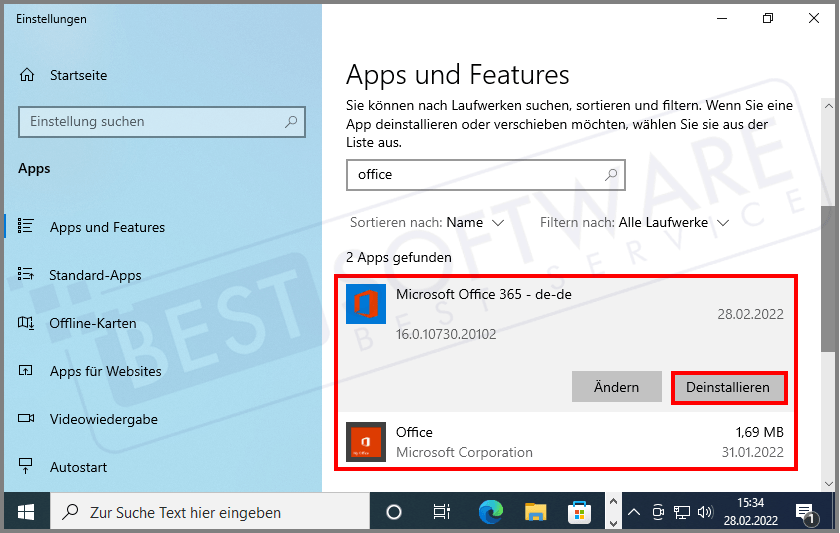Select Apps für Websites menu item
840x533 pixels.
(106, 371)
